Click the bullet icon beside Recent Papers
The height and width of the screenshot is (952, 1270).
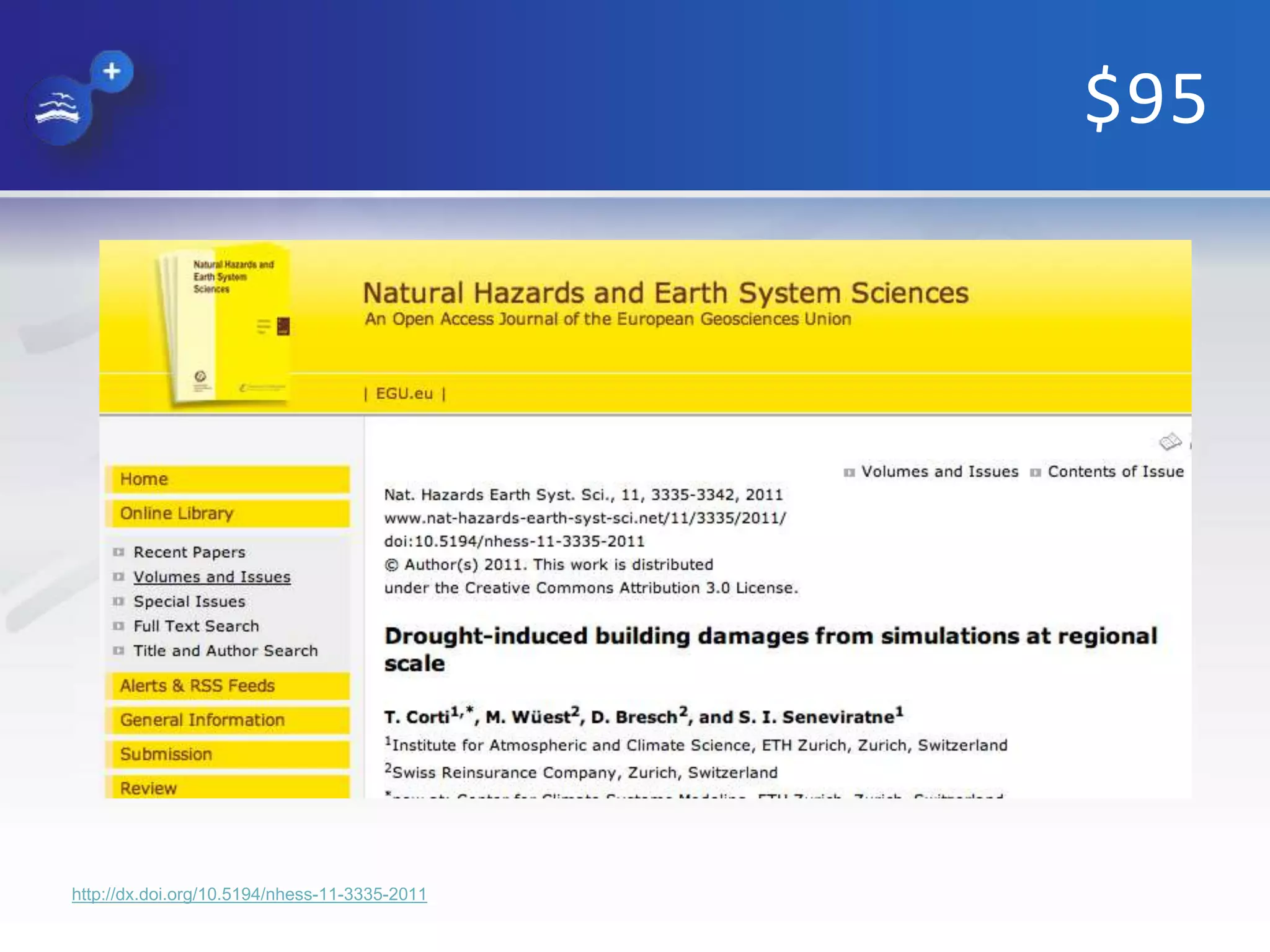(118, 552)
